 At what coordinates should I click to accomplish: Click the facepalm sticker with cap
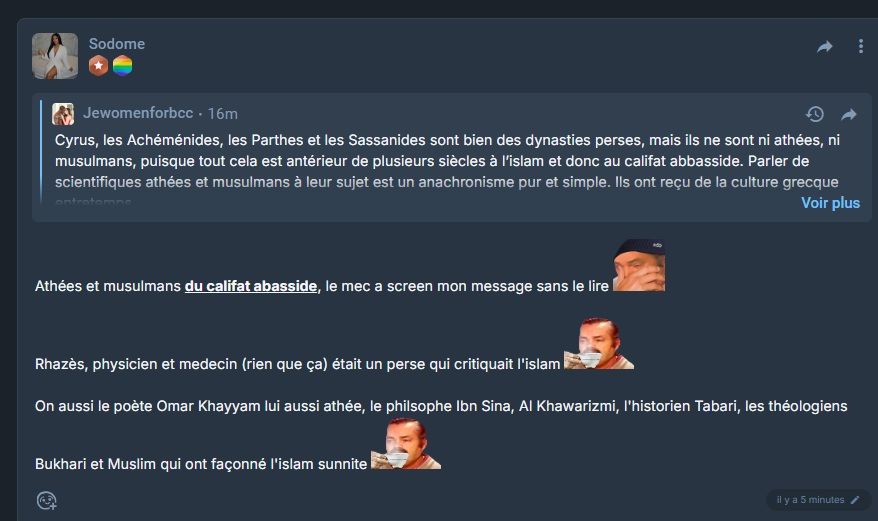click(x=639, y=266)
